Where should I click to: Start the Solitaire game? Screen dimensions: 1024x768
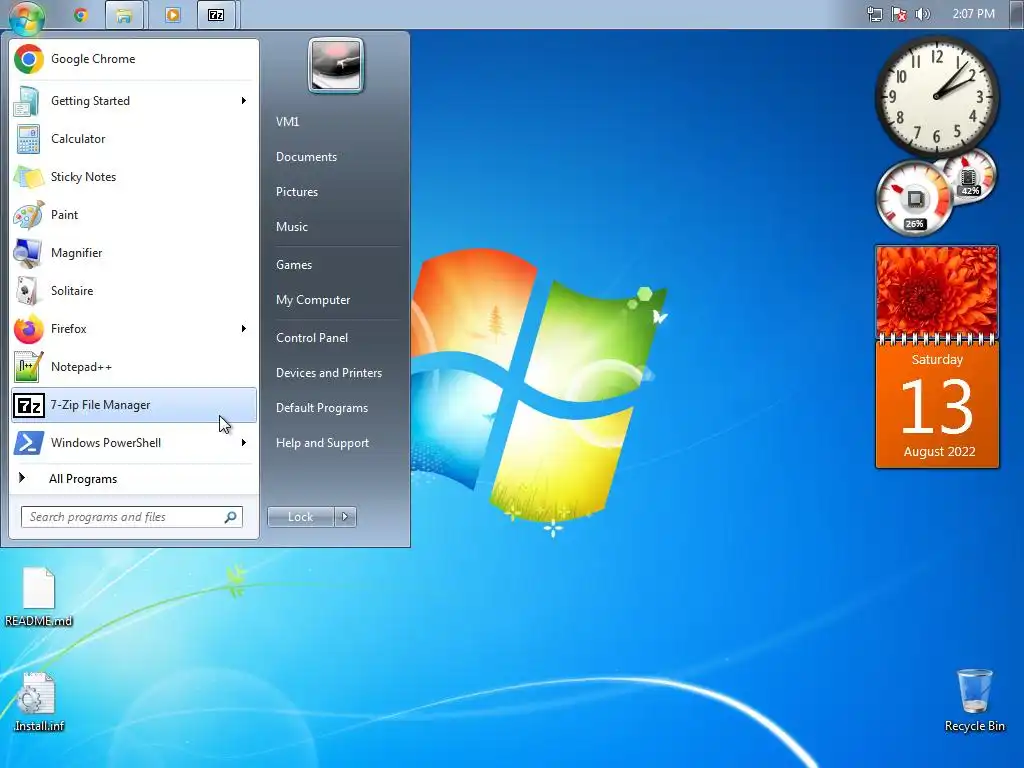[134, 290]
